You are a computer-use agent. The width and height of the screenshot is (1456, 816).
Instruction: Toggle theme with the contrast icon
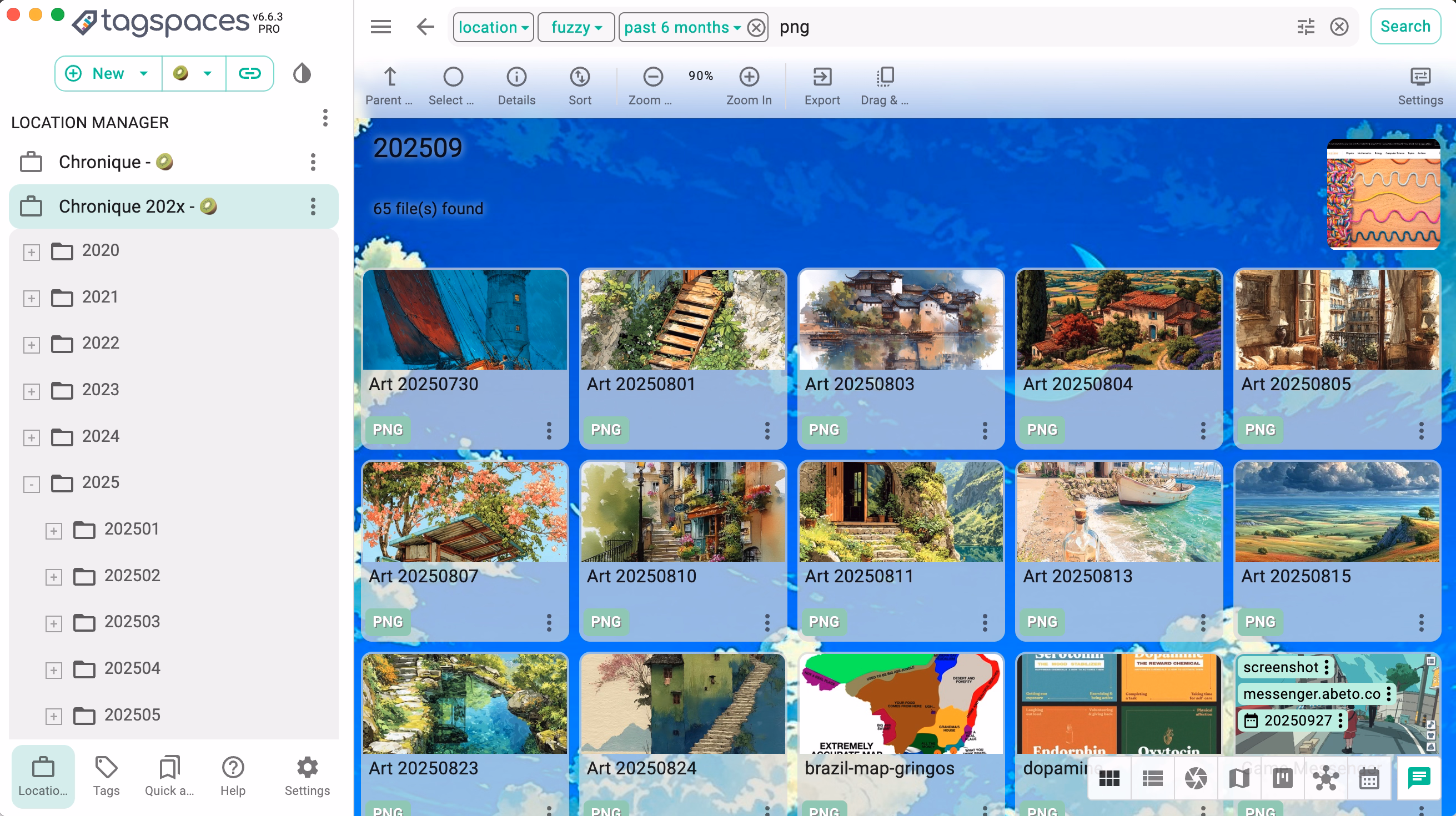coord(302,73)
